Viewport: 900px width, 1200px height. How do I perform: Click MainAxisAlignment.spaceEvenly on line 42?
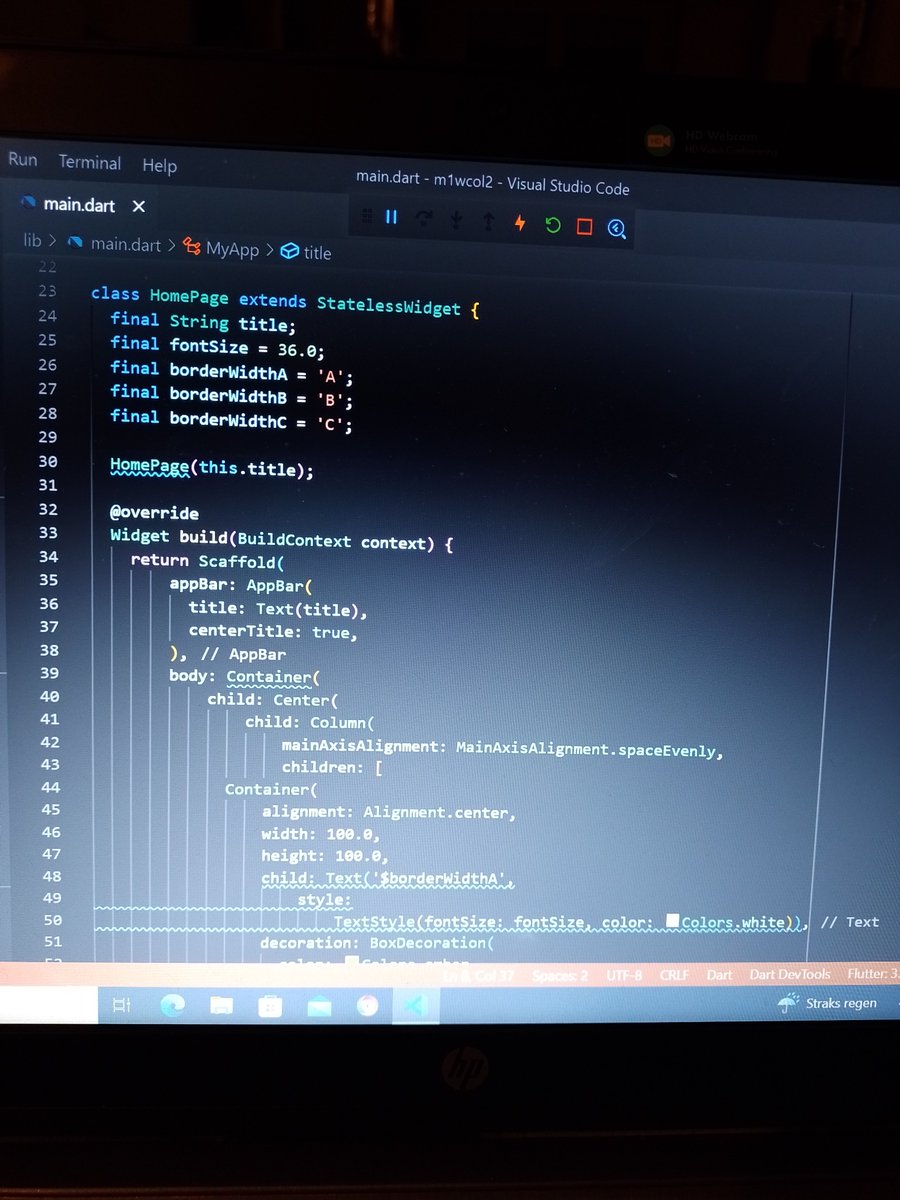(x=588, y=748)
